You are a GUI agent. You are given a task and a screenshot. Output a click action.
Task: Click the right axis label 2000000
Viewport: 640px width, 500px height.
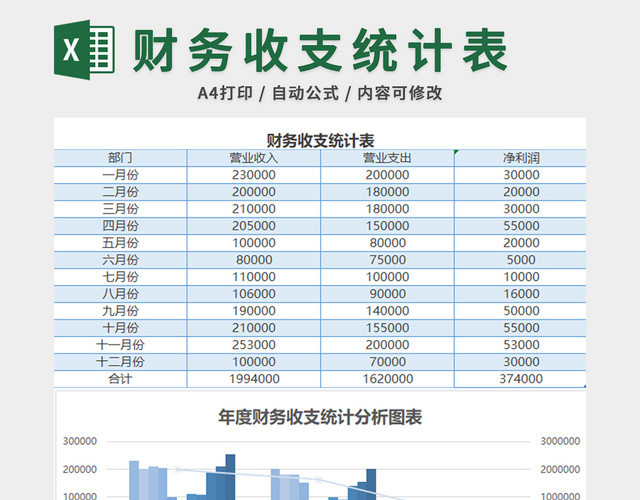tap(560, 469)
